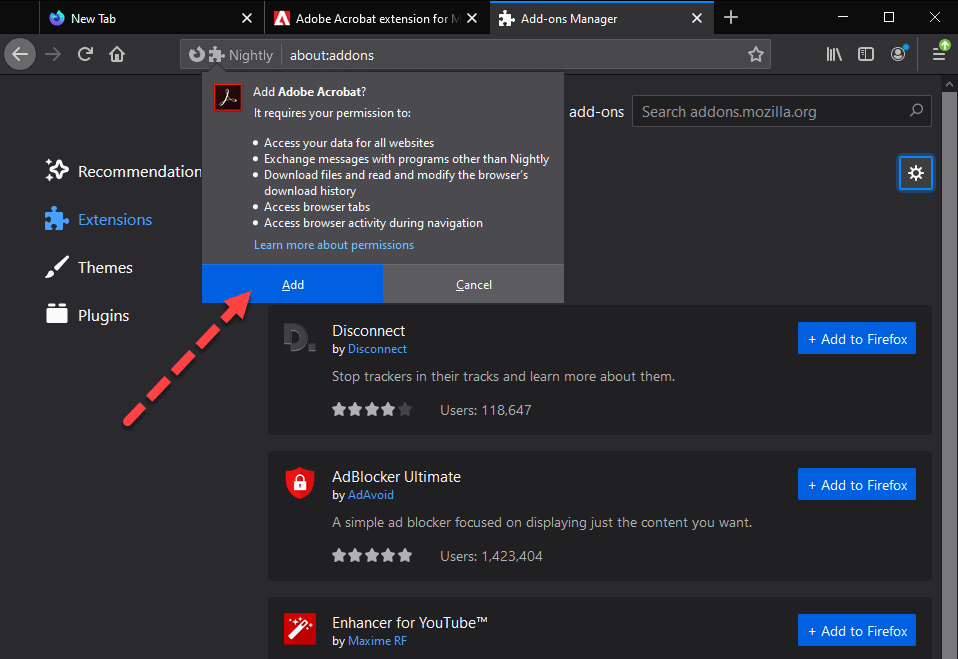Close the Adobe Acrobat extension tab
Image resolution: width=958 pixels, height=659 pixels.
point(472,18)
